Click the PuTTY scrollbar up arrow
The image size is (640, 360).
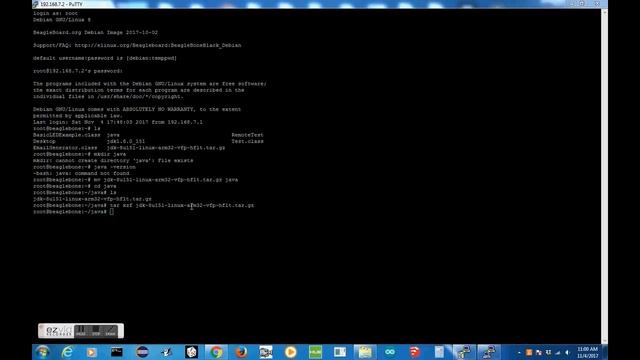point(604,12)
